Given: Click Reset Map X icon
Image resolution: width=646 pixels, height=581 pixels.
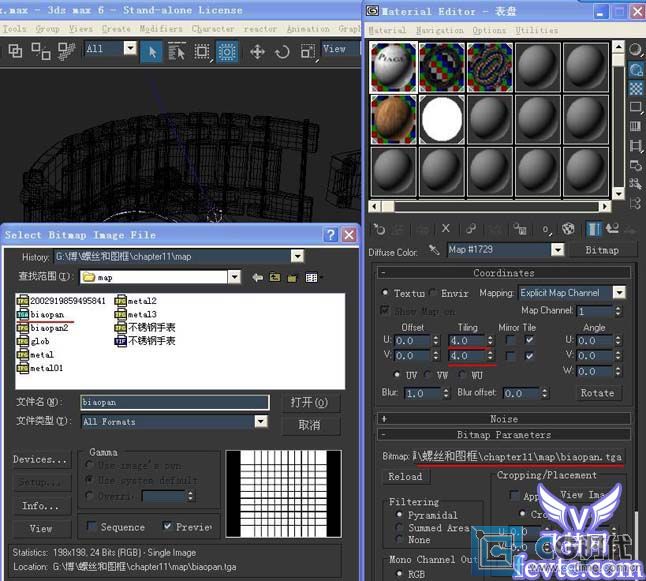Looking at the screenshot, I should click(x=446, y=228).
